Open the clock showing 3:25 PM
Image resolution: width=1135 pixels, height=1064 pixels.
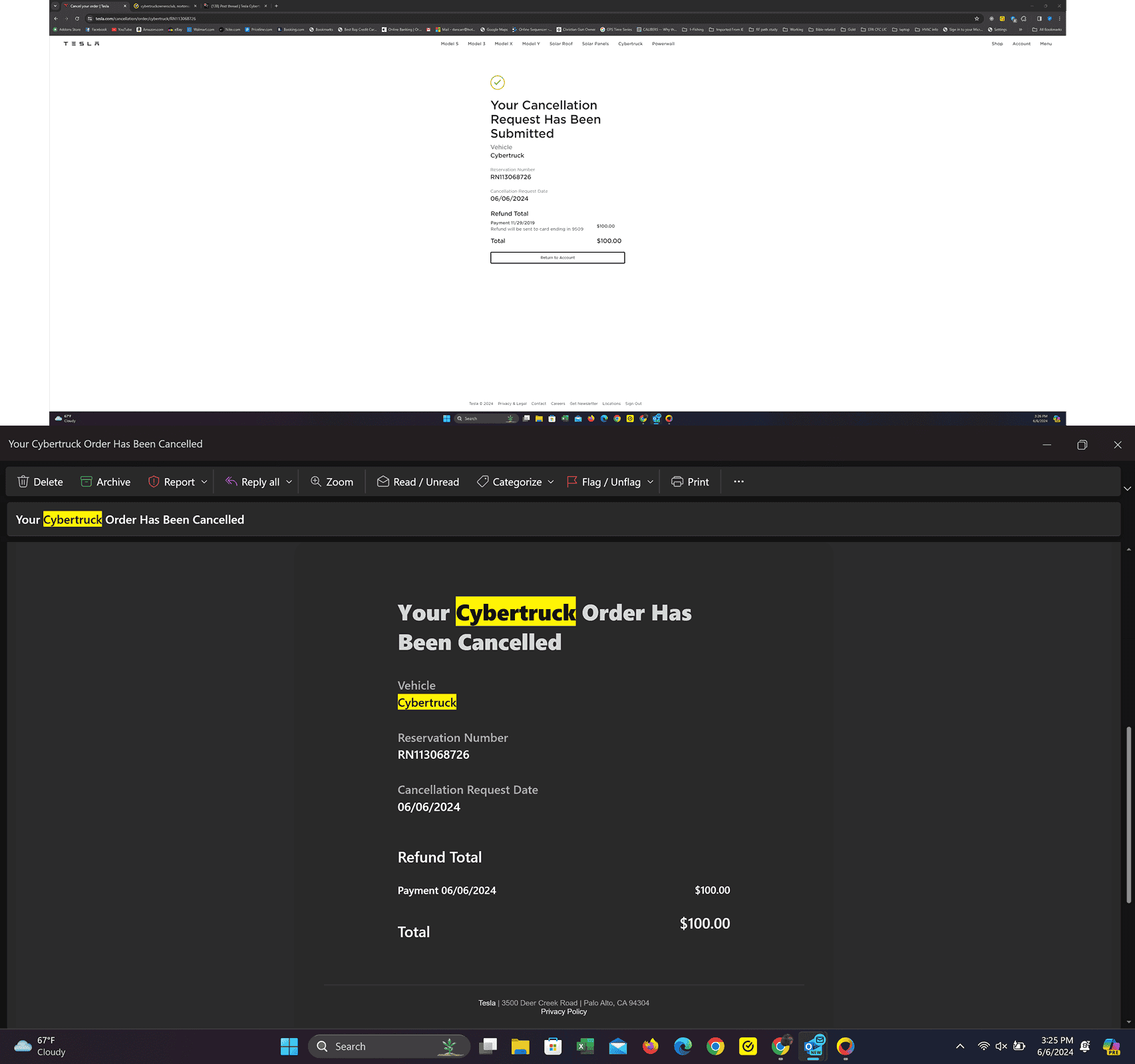tap(1055, 1046)
